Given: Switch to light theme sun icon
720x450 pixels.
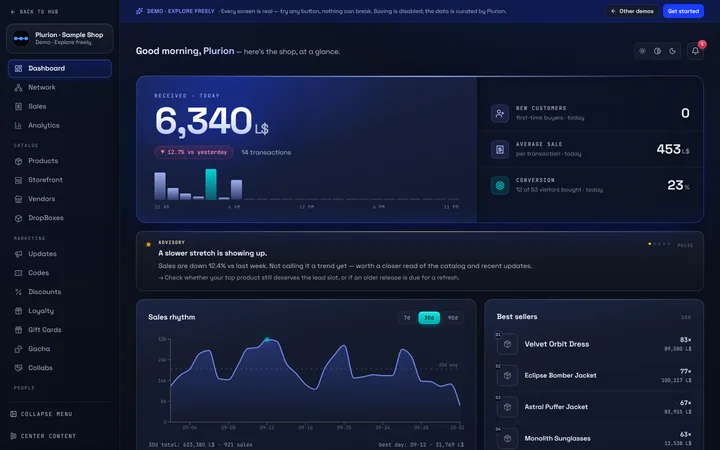Looking at the screenshot, I should tap(642, 51).
